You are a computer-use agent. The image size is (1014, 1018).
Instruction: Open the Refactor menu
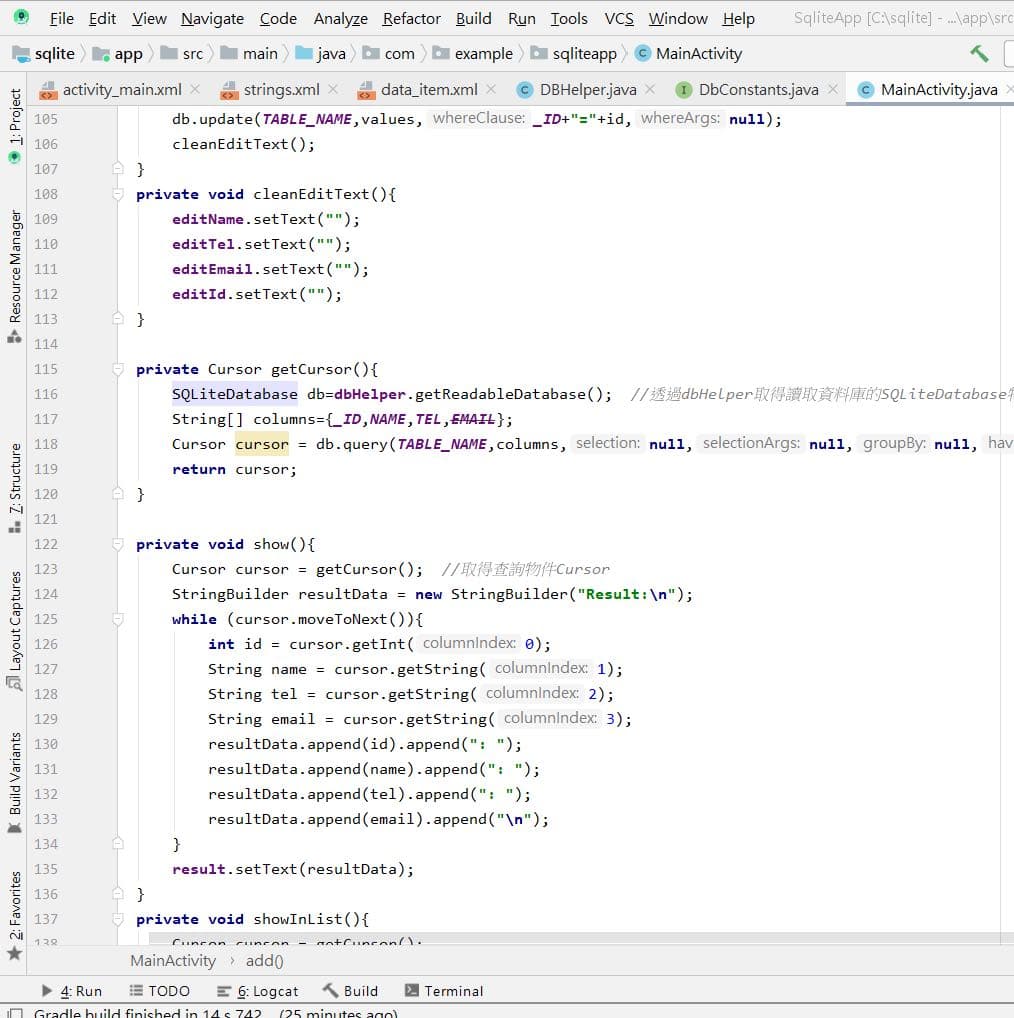tap(410, 18)
